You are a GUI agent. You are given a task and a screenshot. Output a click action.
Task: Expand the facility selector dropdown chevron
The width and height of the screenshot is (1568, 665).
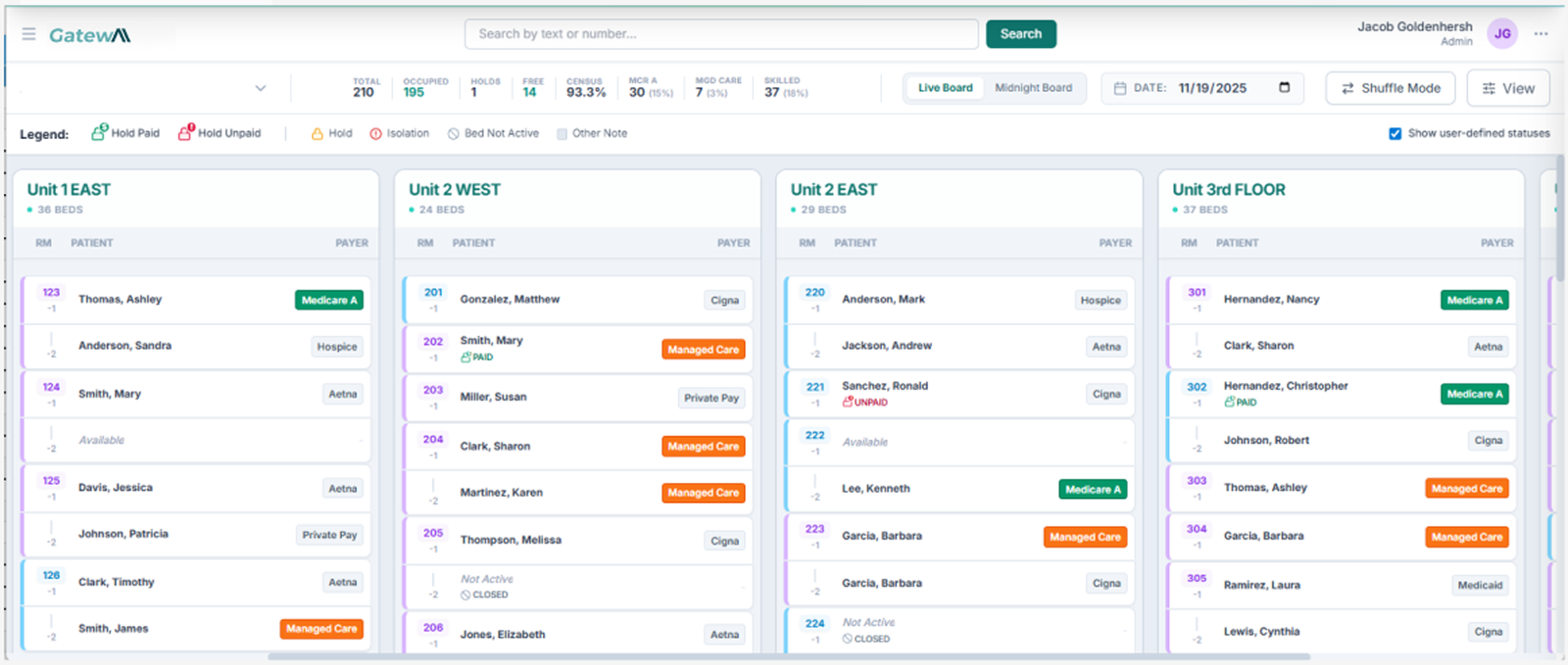[x=260, y=88]
